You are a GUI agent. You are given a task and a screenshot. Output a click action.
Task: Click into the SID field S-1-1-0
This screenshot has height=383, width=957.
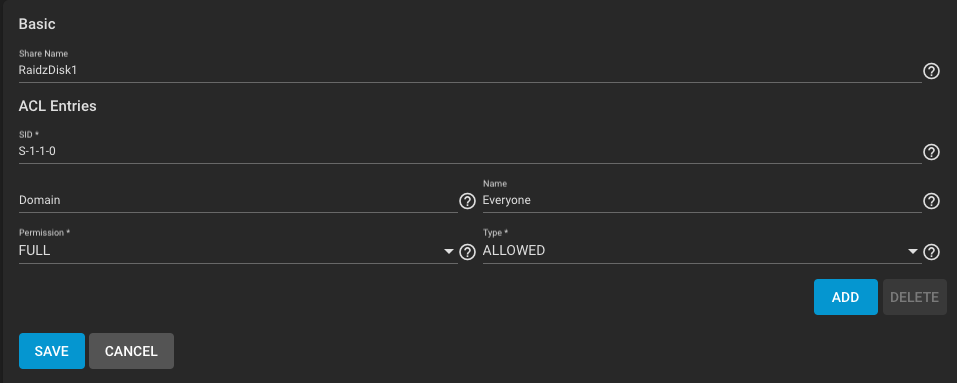[470, 151]
